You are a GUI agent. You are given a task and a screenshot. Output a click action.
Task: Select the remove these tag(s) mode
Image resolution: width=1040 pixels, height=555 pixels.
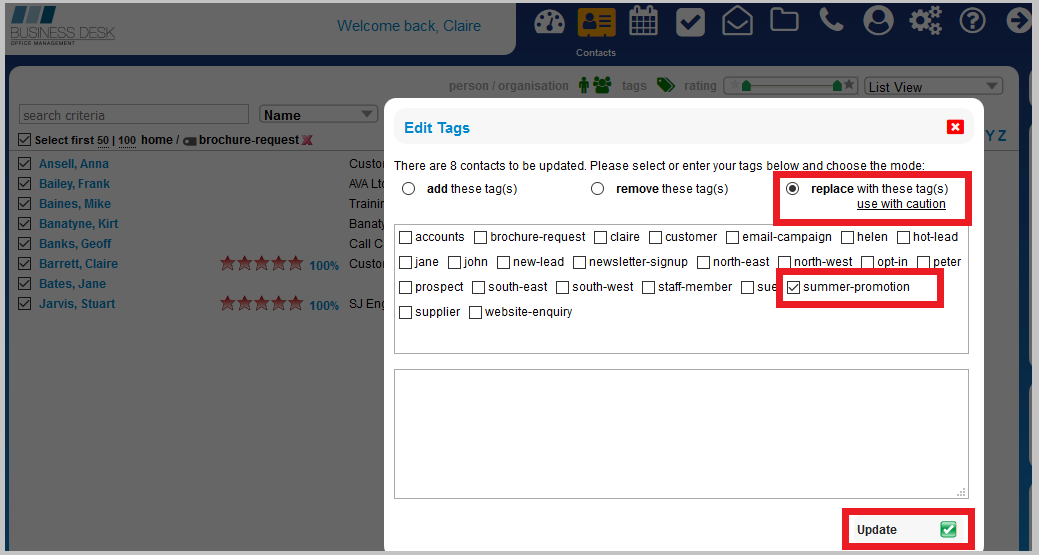click(598, 189)
